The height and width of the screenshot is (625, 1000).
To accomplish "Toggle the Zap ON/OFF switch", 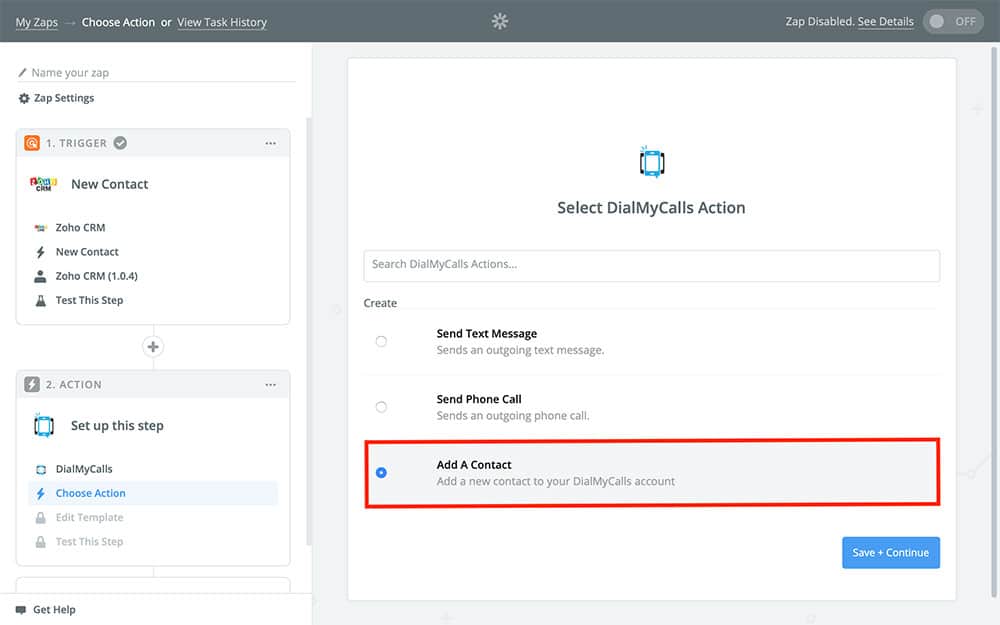I will (952, 22).
